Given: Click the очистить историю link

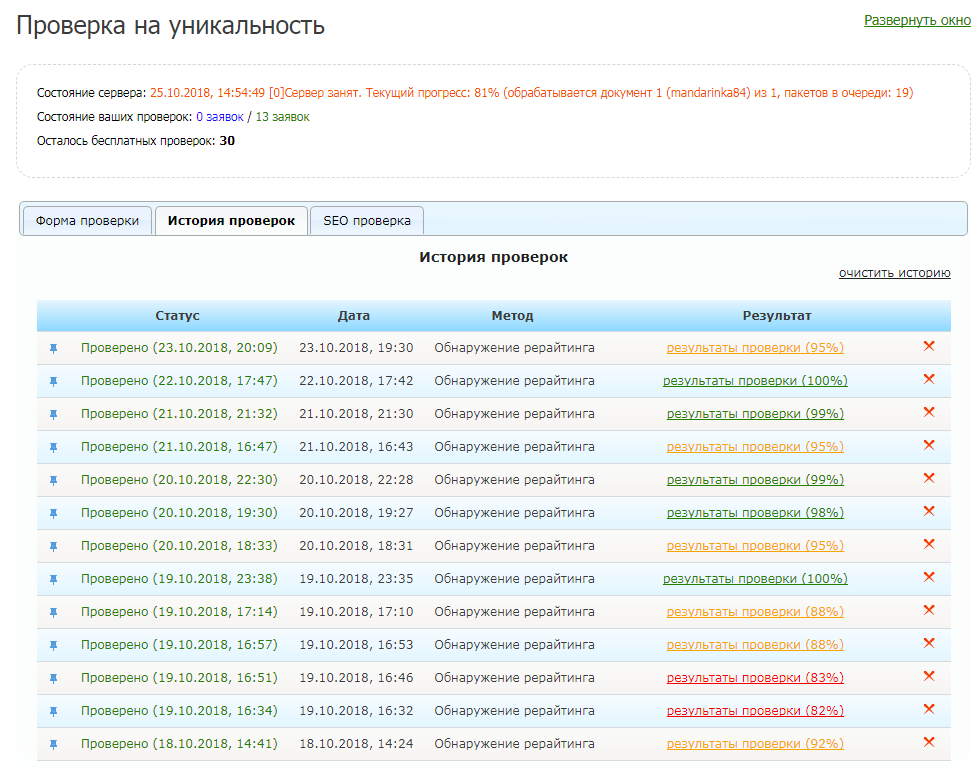Looking at the screenshot, I should tap(894, 273).
